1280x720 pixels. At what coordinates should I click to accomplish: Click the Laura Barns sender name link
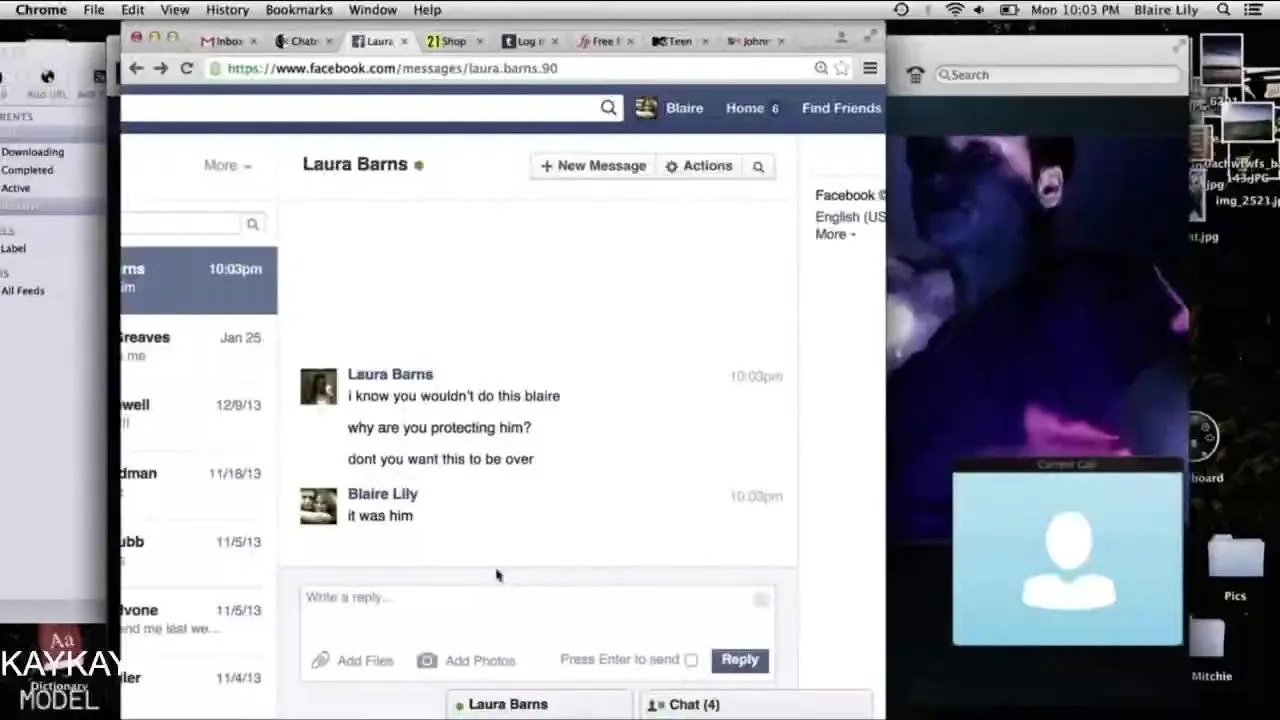(x=390, y=374)
